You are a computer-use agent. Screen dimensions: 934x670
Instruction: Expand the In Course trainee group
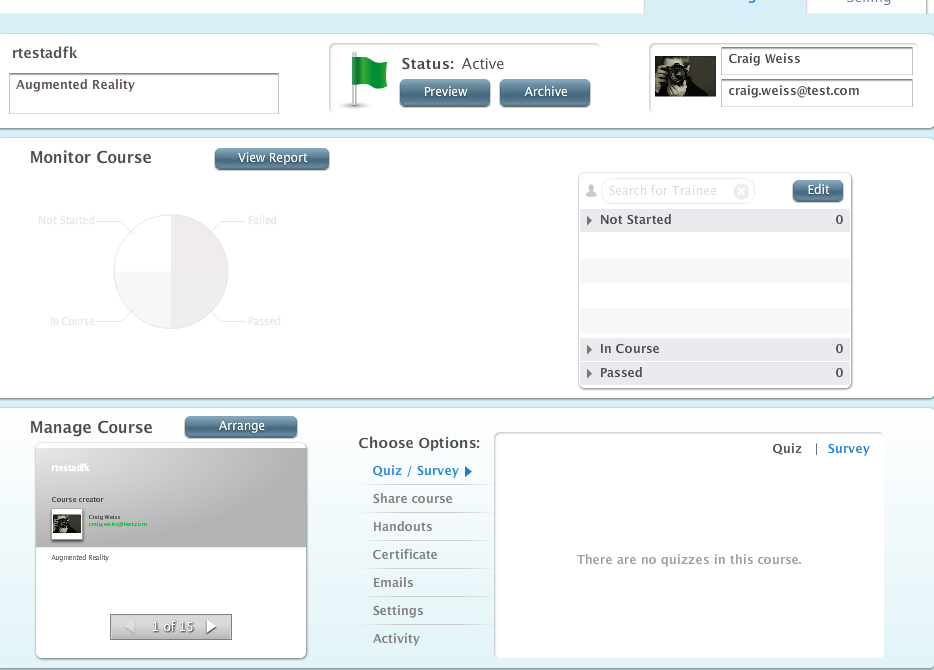[590, 349]
